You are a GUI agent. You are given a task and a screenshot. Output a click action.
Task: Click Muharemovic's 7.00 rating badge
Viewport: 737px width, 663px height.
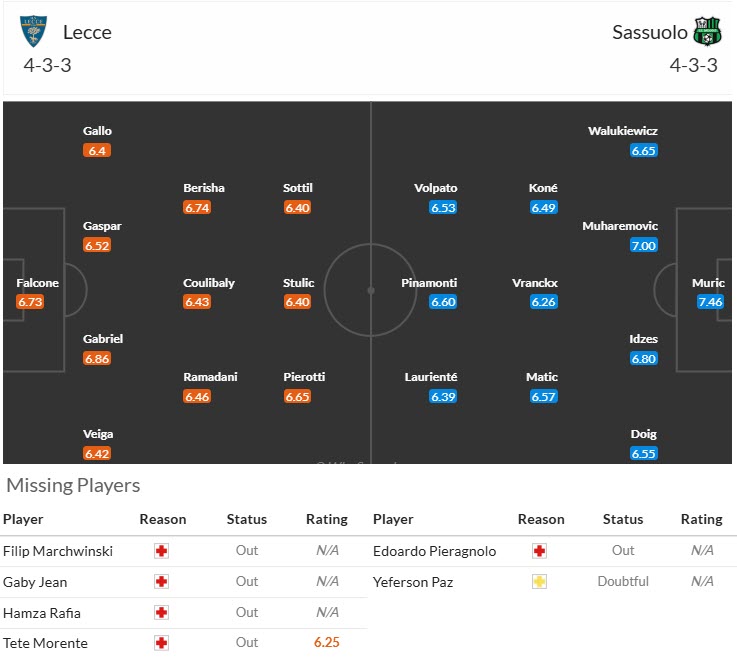pyautogui.click(x=643, y=246)
